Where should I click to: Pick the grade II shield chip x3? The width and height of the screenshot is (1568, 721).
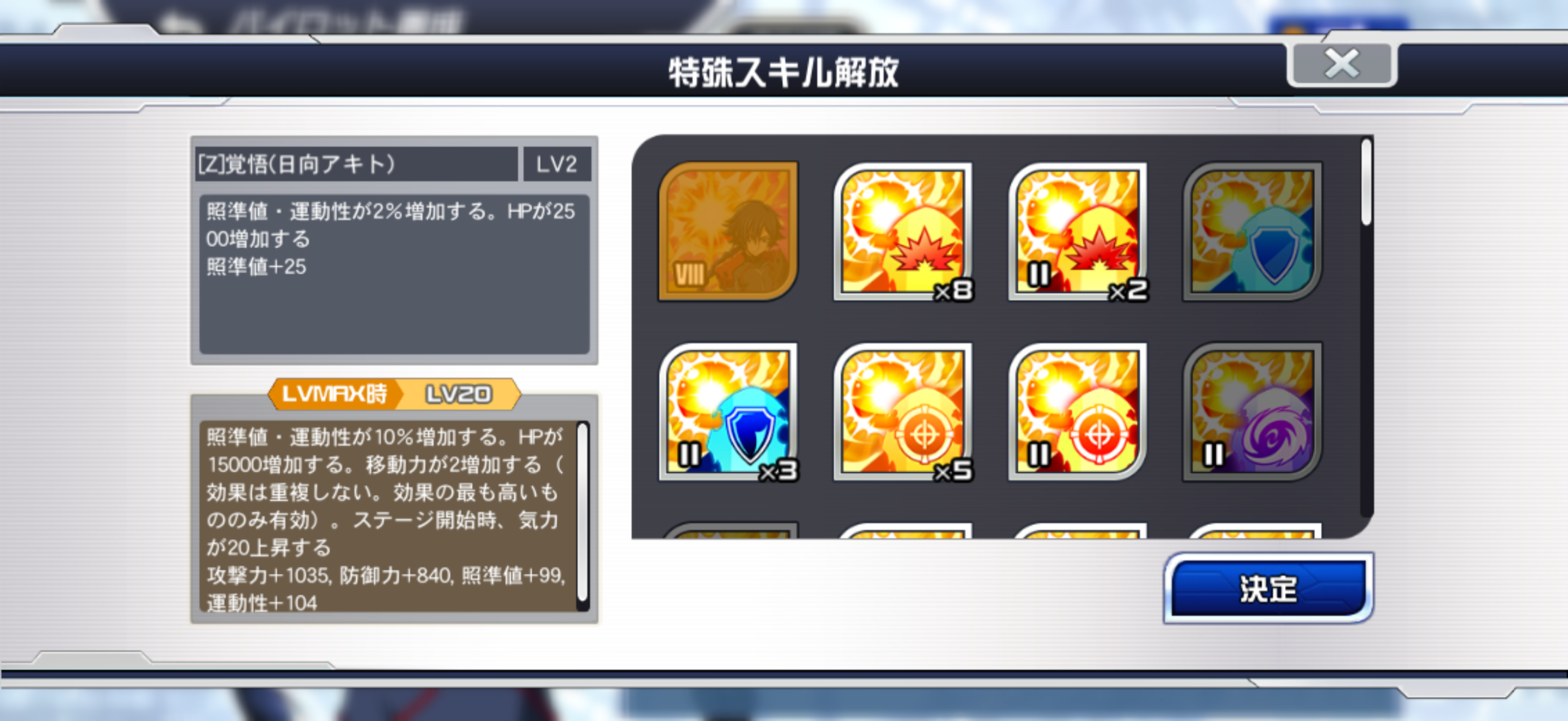(728, 412)
